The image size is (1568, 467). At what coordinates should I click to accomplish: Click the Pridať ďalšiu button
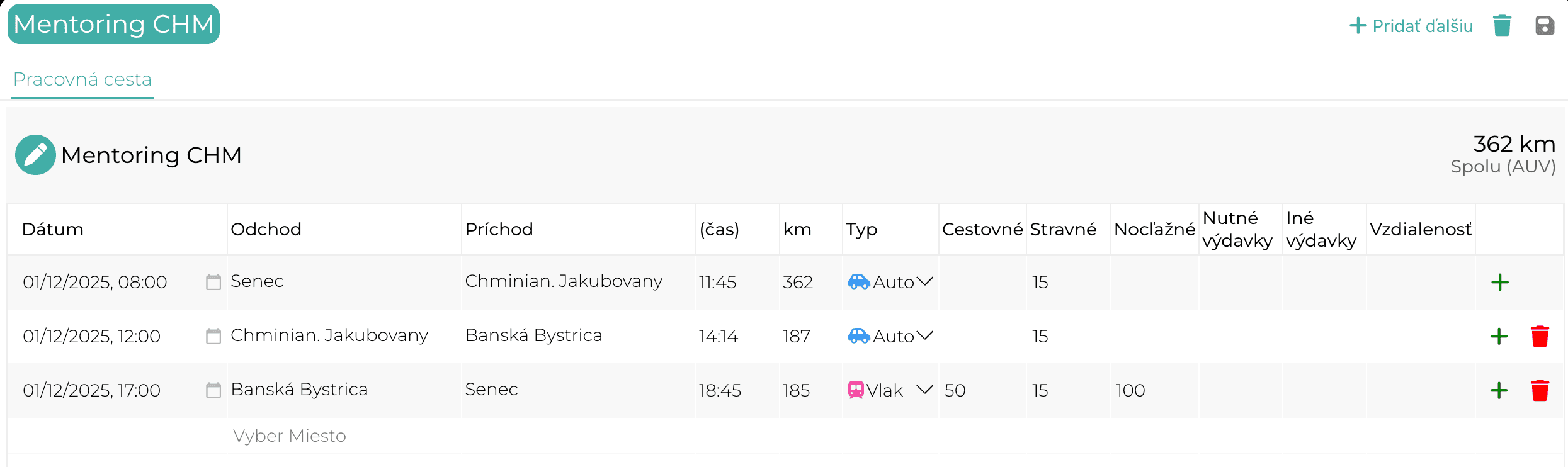click(x=1411, y=26)
